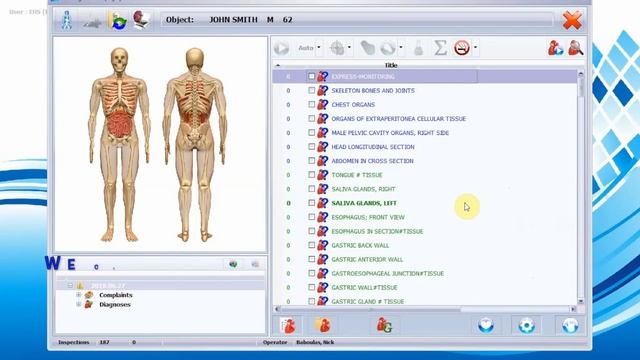This screenshot has width=640, height=360.
Task: Tick the SKELETON BONES AND JOINTS checkbox
Action: (311, 90)
